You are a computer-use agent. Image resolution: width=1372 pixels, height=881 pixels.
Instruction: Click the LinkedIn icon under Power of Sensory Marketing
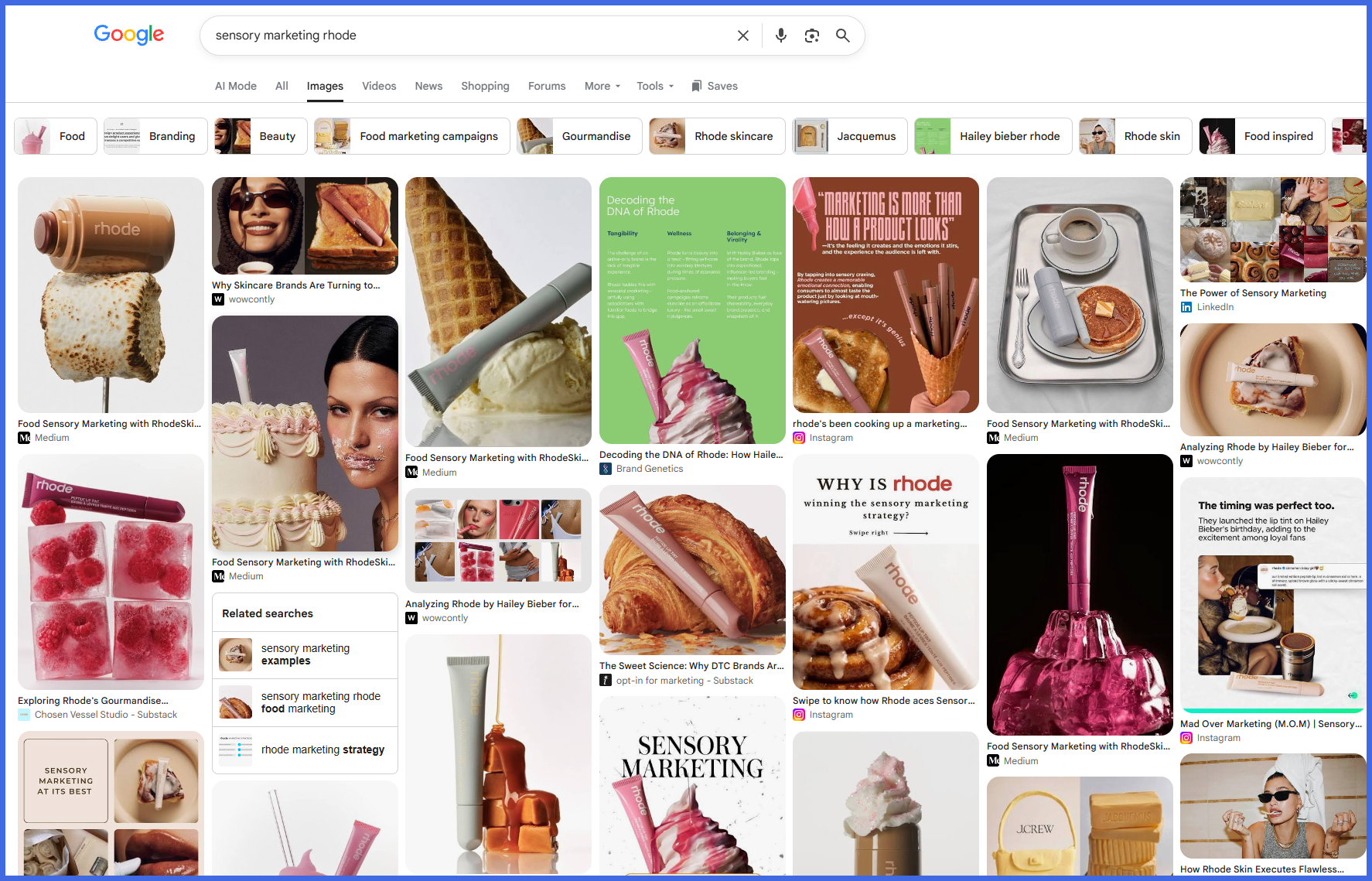point(1186,307)
